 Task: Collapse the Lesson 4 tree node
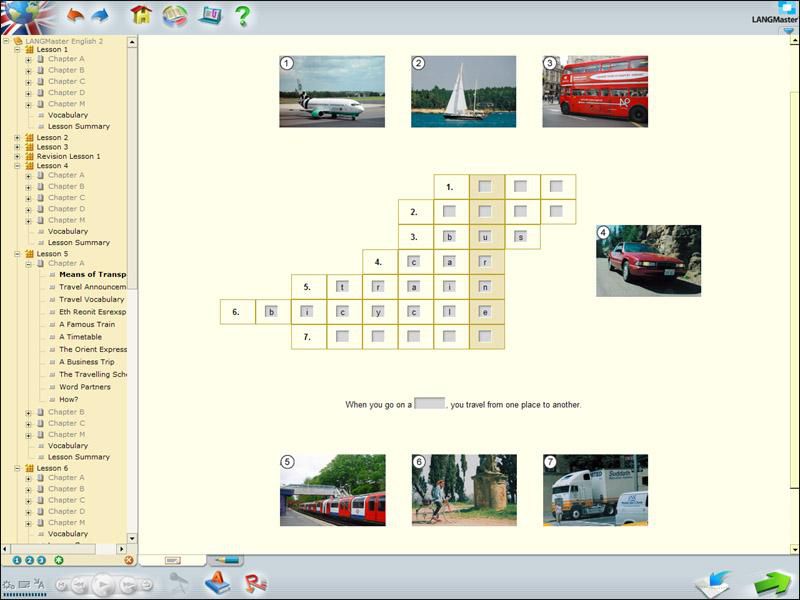[x=17, y=166]
